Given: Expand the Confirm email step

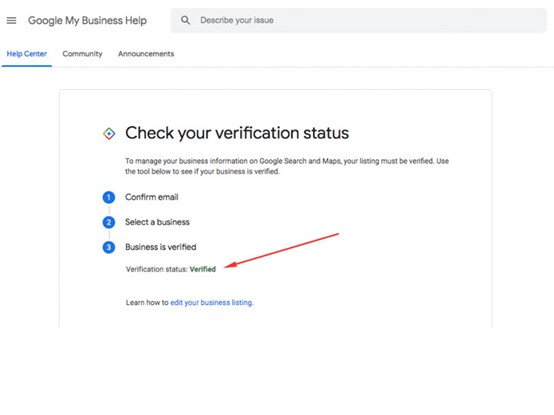Looking at the screenshot, I should pyautogui.click(x=152, y=197).
